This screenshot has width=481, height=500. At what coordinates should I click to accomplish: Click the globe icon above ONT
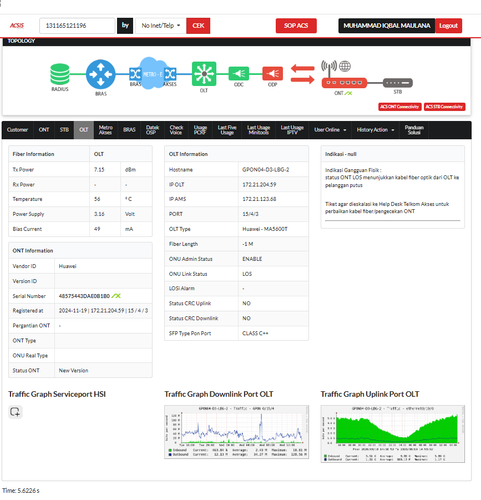coord(345,66)
